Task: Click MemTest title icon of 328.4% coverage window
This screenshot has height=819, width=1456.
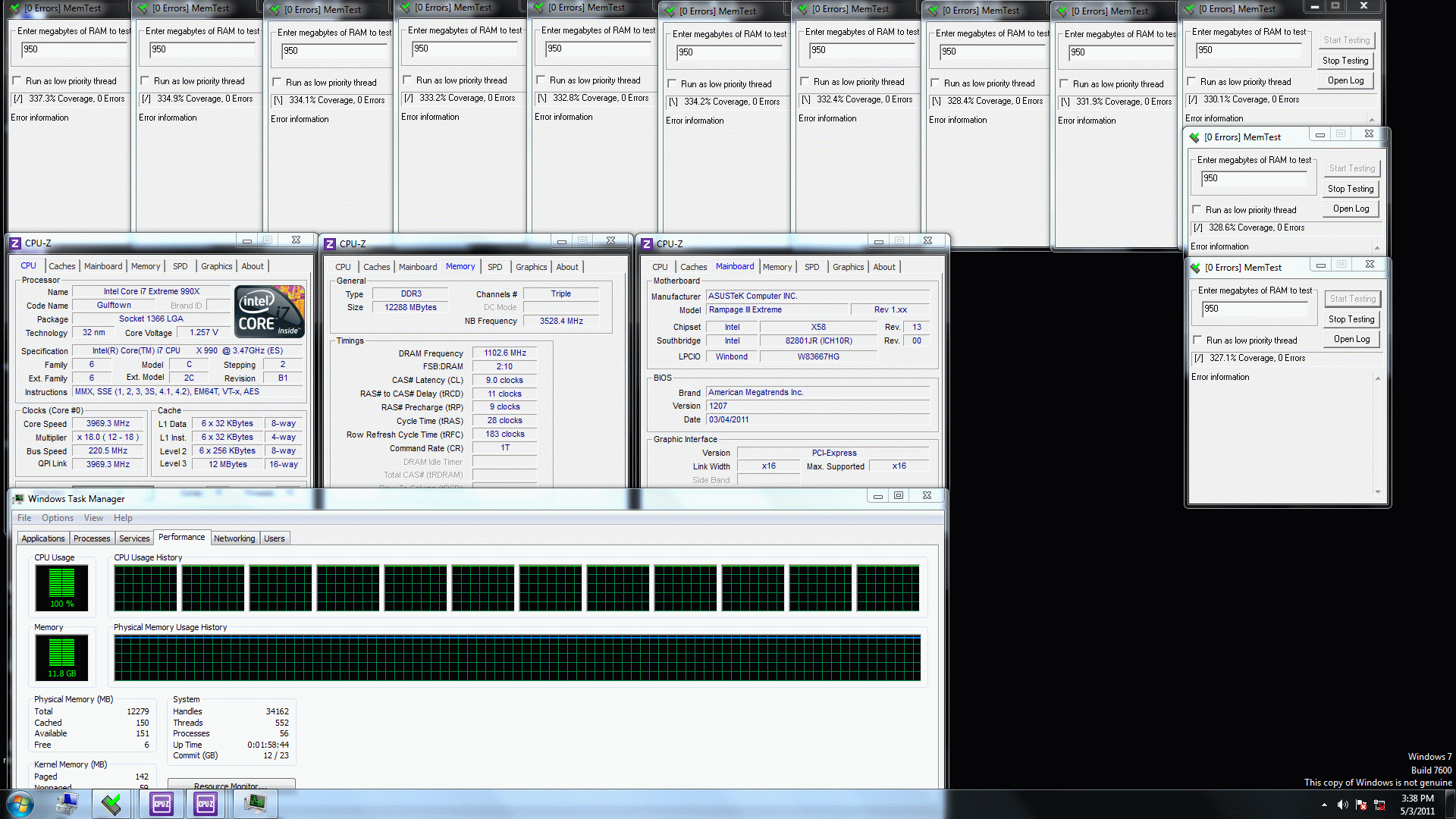Action: click(x=933, y=11)
